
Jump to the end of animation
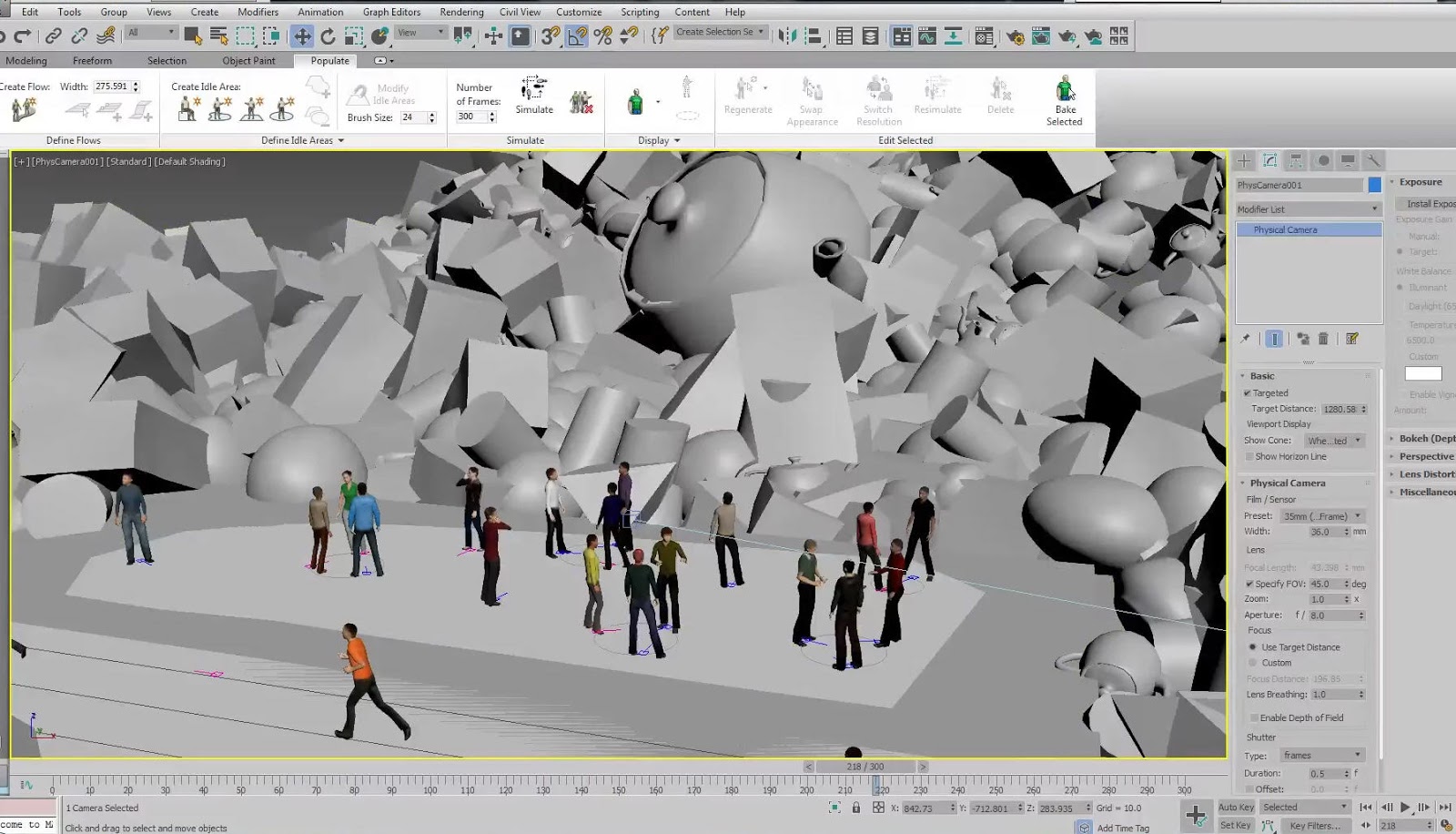point(1444,807)
